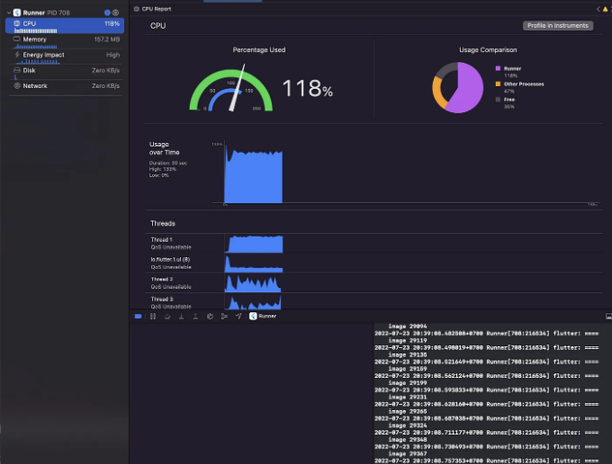The height and width of the screenshot is (464, 612).
Task: Click the Network globe icon in sidebar
Action: pyautogui.click(x=17, y=86)
